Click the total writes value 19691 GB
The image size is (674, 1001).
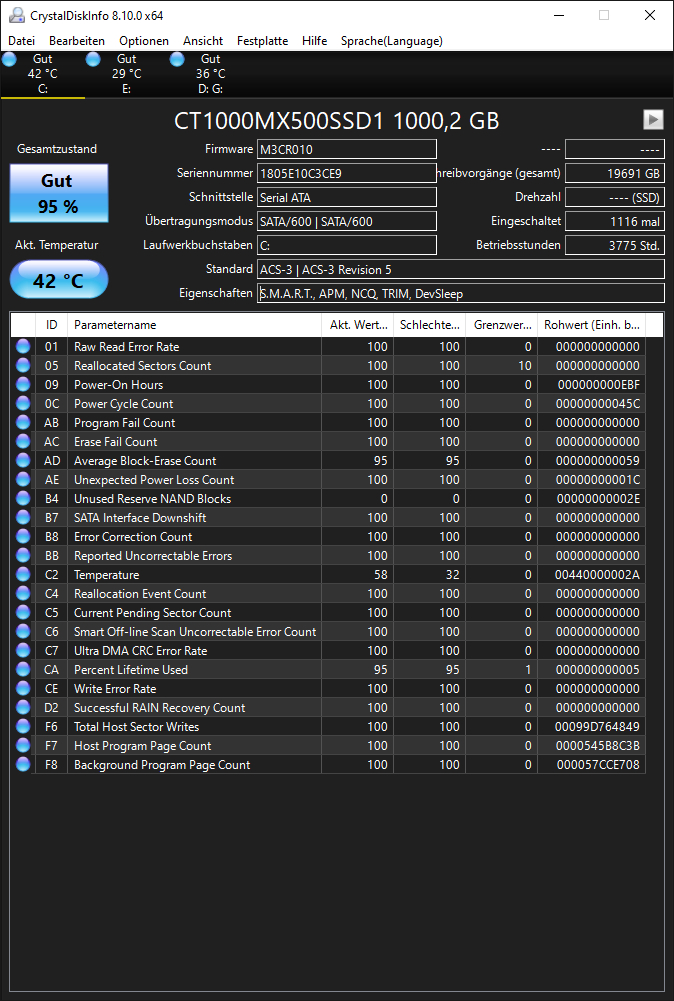coord(615,173)
